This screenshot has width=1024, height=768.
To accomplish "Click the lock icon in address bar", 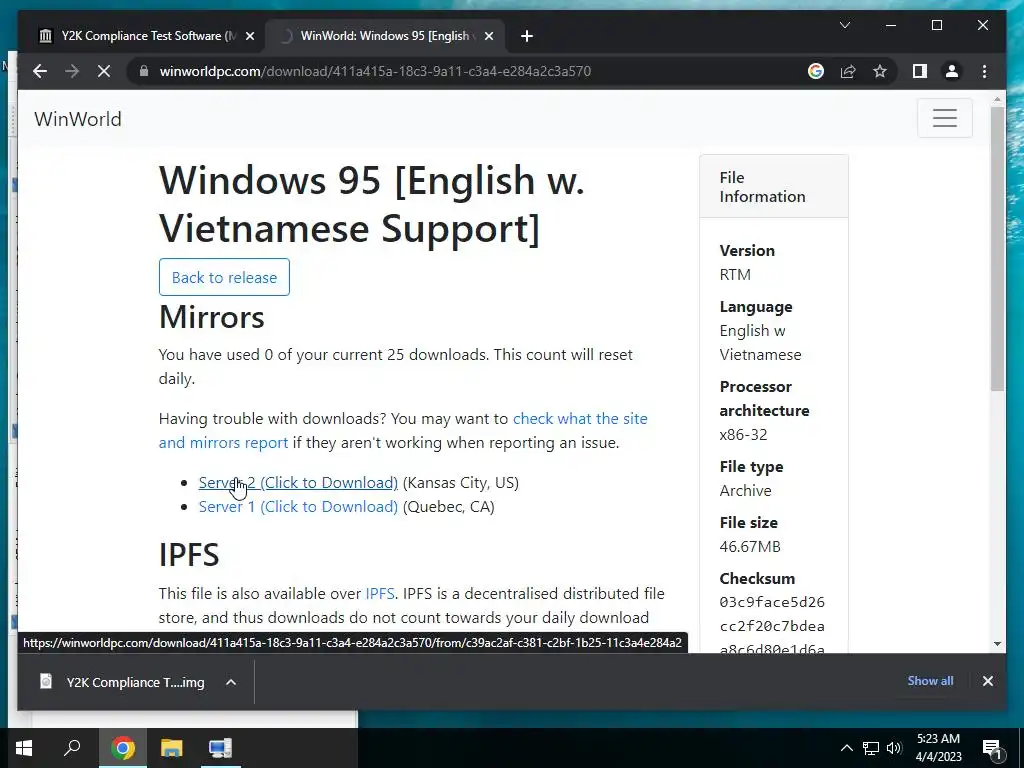I will click(144, 71).
